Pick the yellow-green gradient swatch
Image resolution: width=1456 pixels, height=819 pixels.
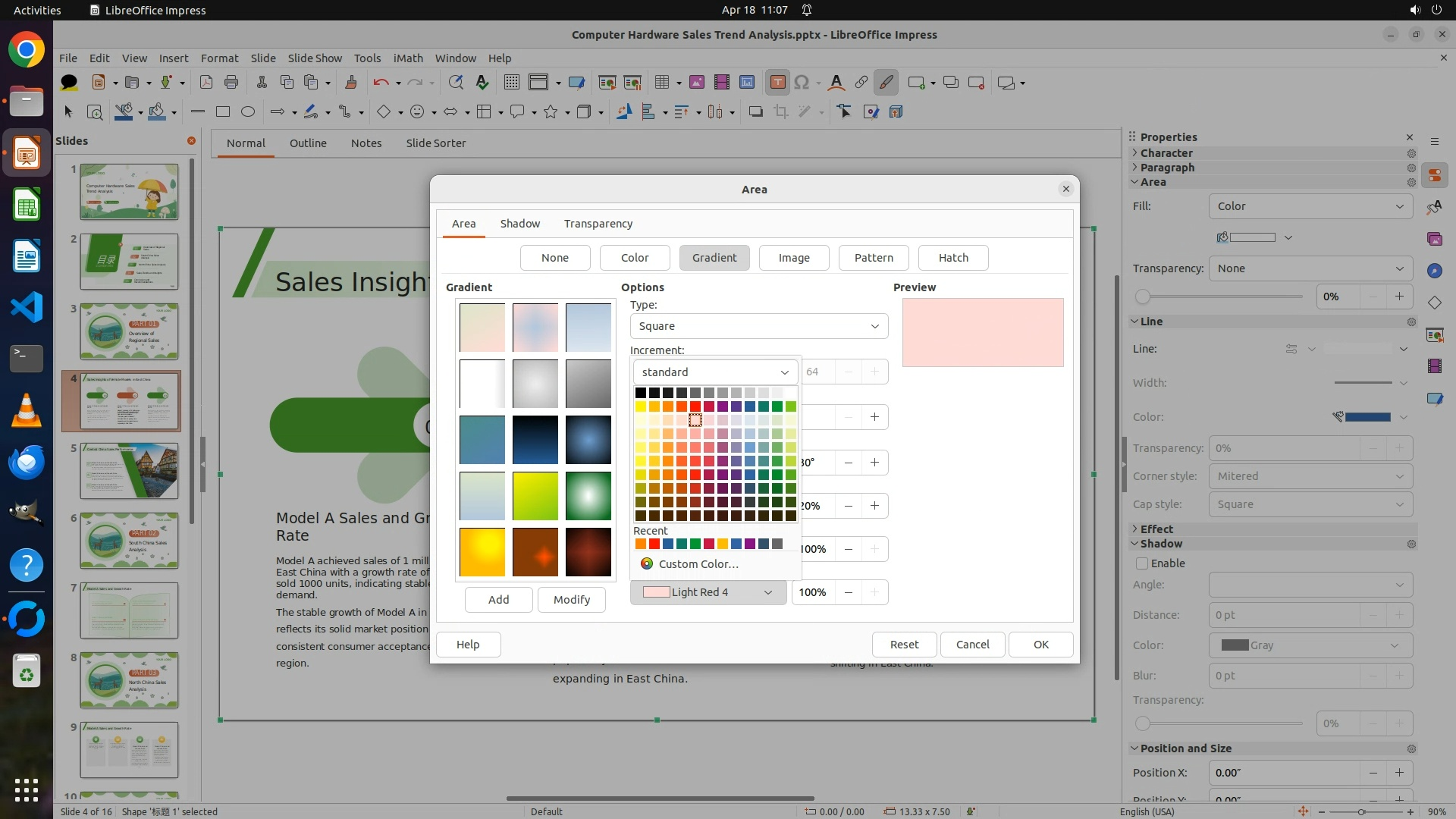click(535, 496)
